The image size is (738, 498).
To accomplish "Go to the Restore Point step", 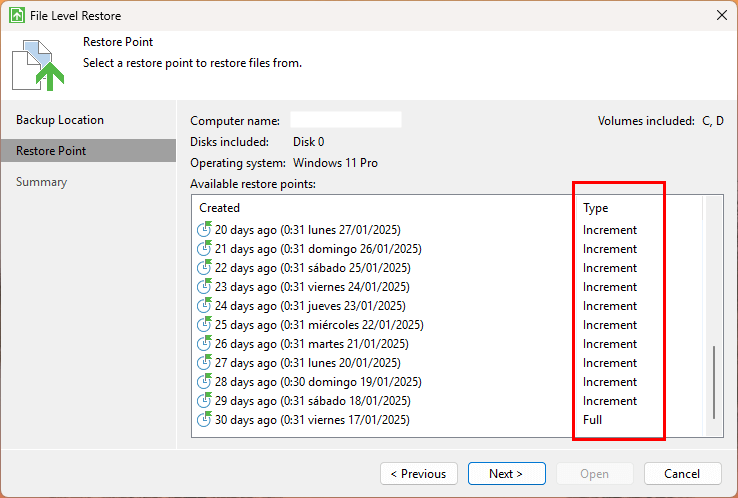I will click(51, 151).
